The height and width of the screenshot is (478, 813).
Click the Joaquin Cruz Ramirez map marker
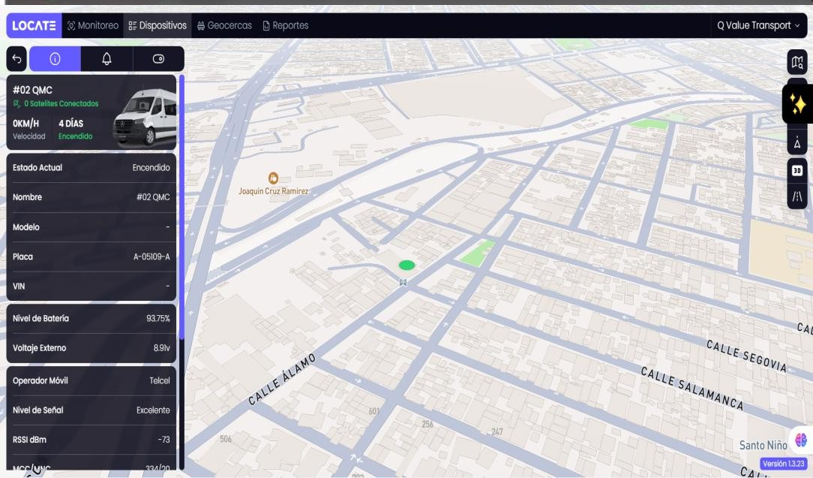pos(273,178)
